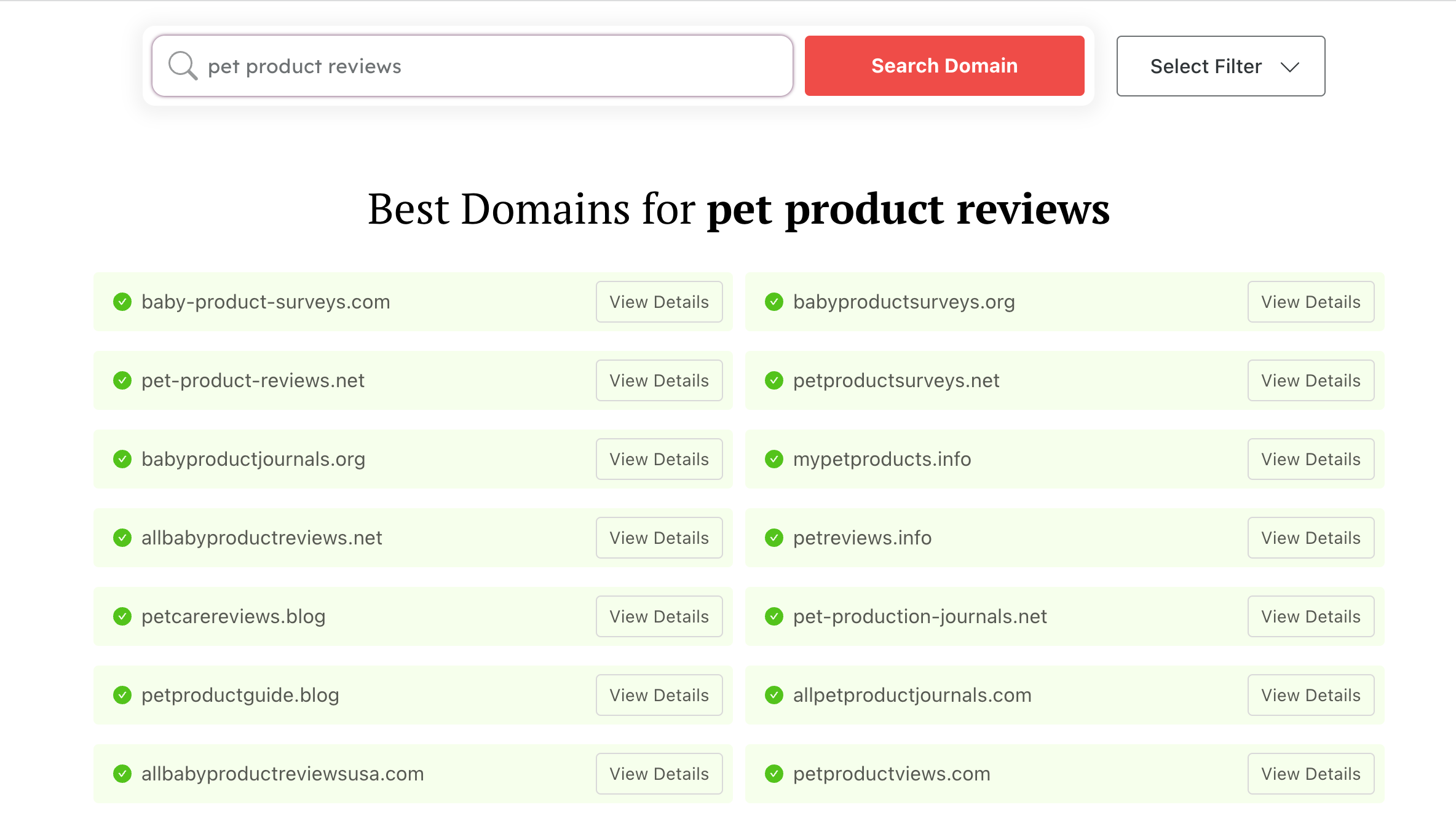Click green checkmark next to petproductviews.com
1456x821 pixels.
pyautogui.click(x=774, y=774)
